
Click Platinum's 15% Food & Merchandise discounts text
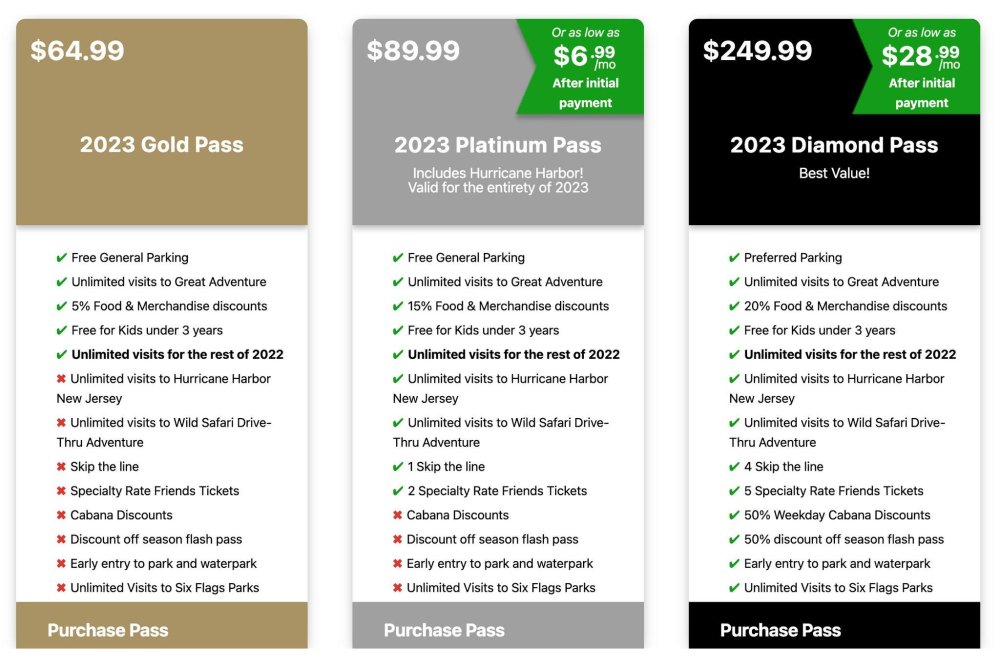pos(508,306)
